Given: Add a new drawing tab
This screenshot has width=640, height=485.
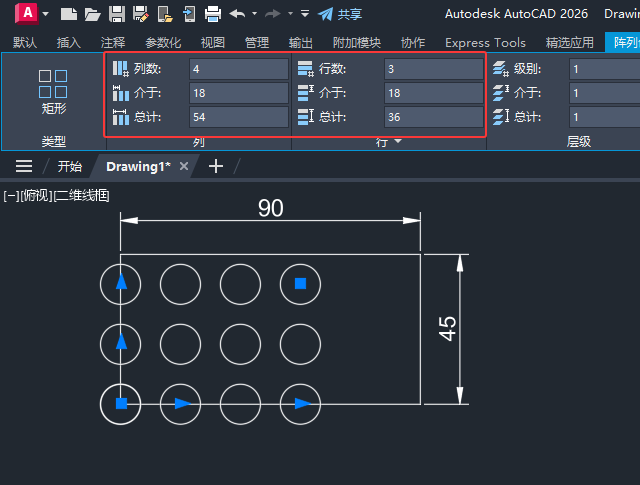Looking at the screenshot, I should pos(216,166).
